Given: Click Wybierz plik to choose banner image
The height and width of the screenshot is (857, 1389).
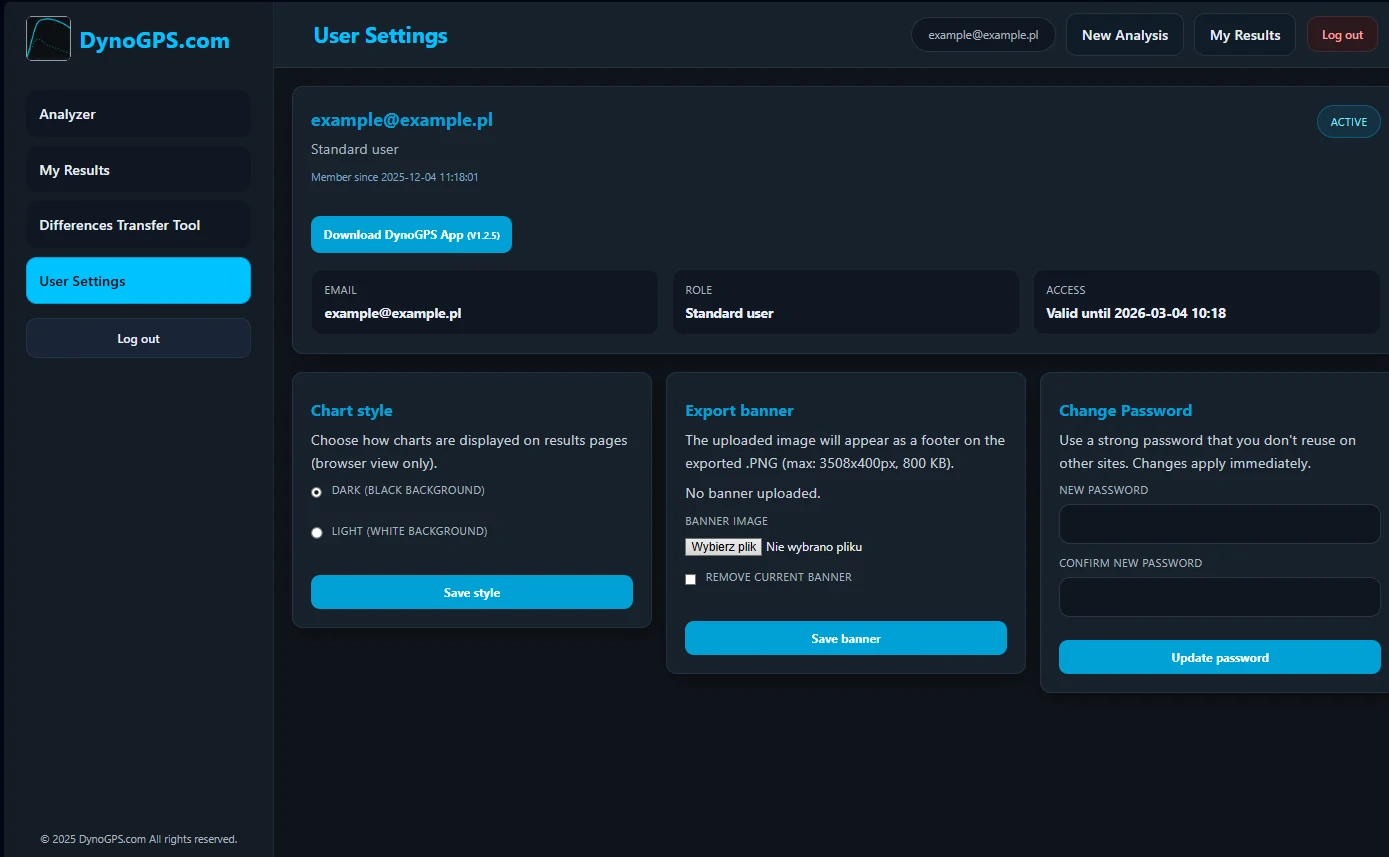Looking at the screenshot, I should click(723, 547).
